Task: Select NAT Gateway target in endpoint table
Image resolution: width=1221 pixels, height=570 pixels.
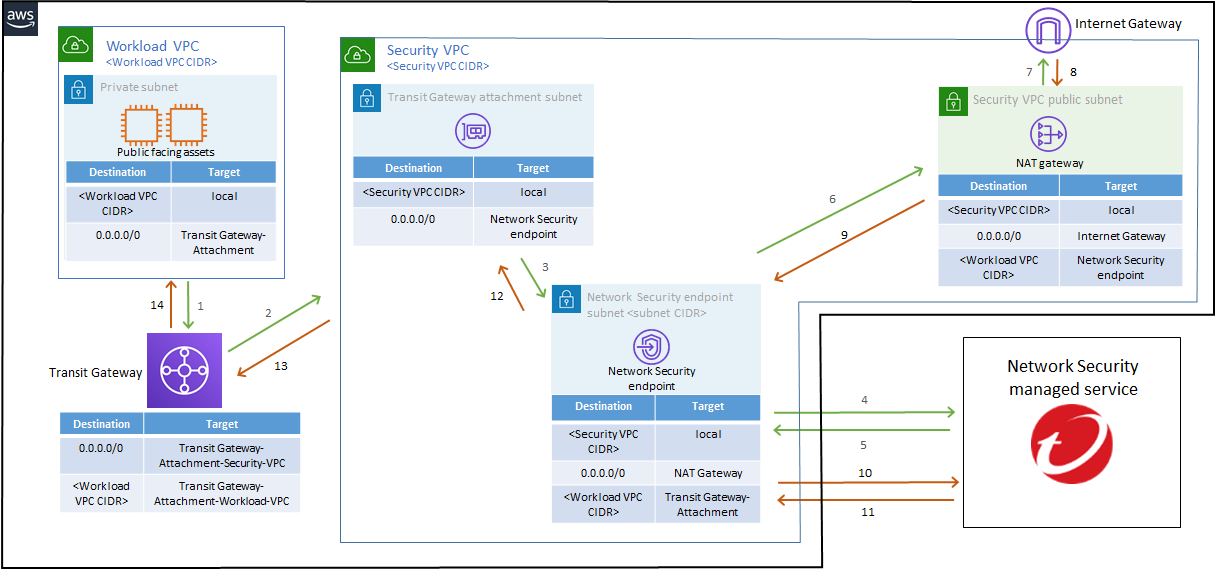Action: tap(707, 473)
